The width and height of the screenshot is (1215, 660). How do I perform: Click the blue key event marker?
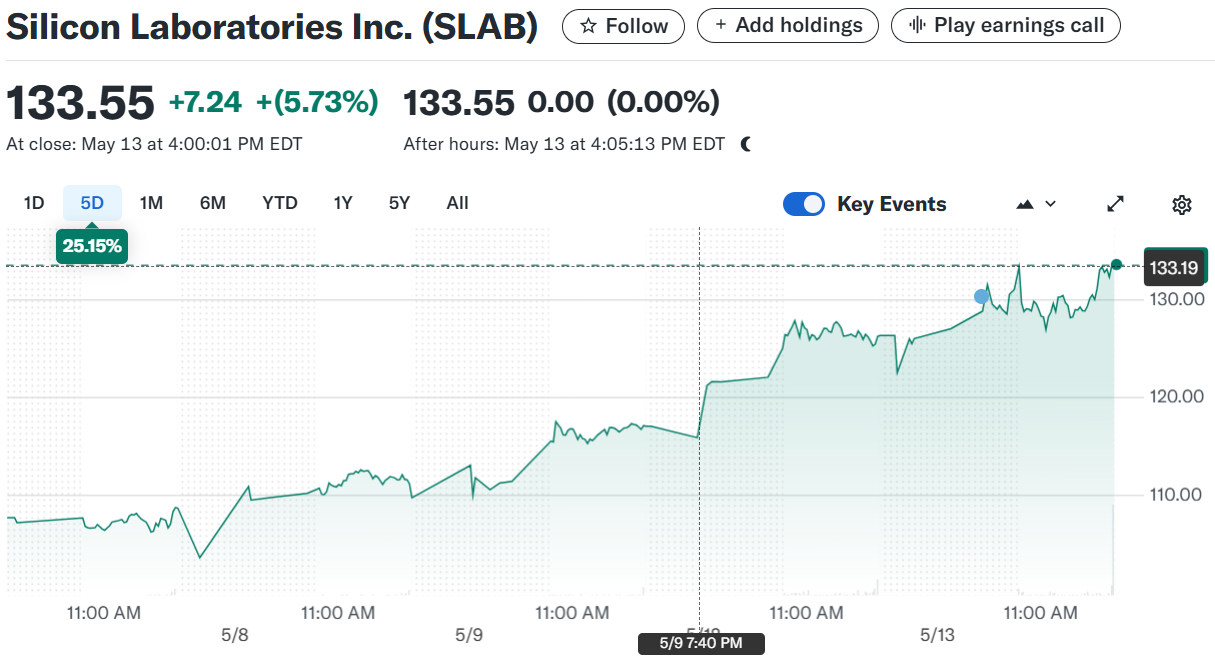(x=982, y=296)
